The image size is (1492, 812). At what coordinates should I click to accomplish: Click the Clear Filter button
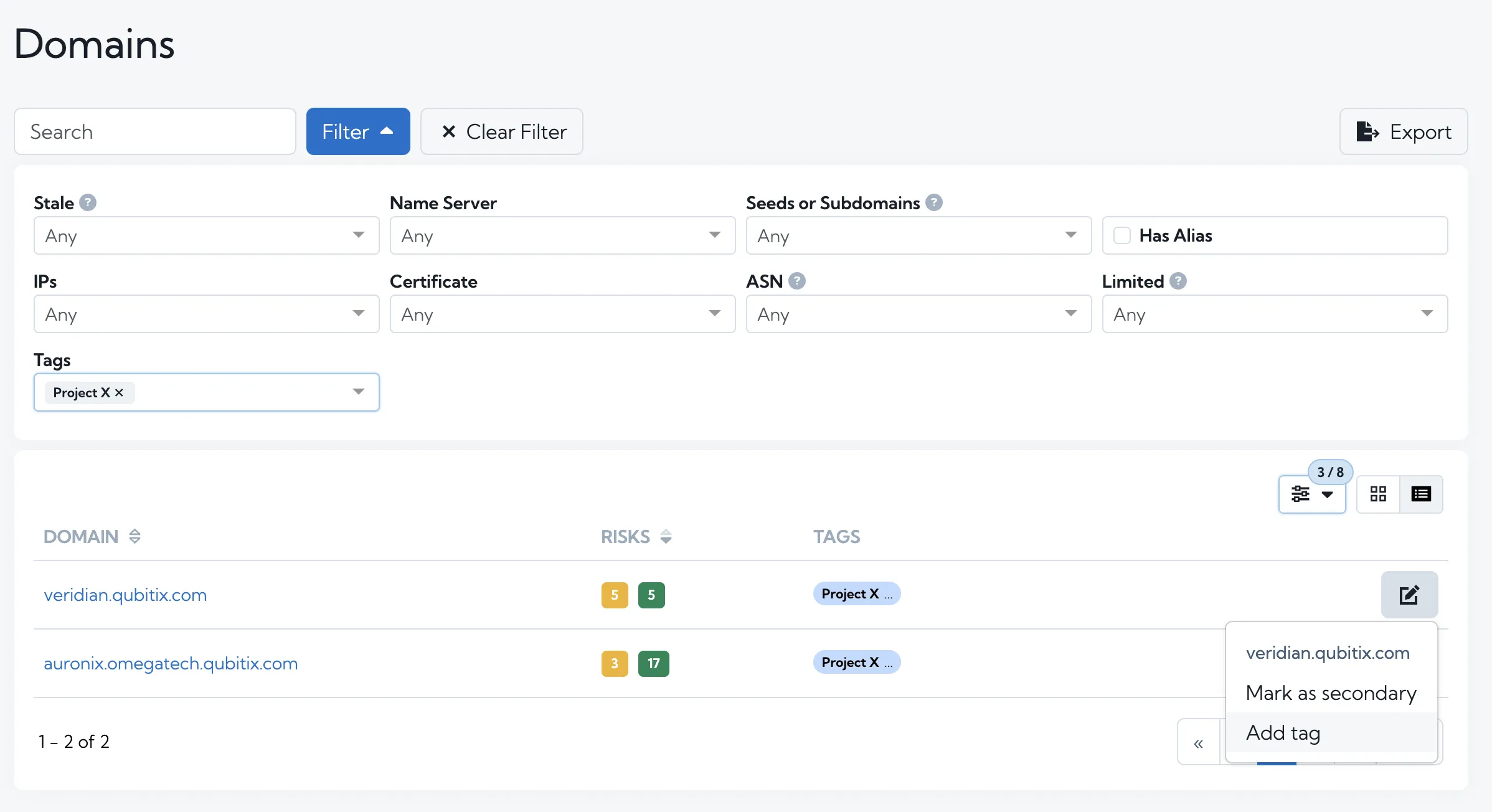502,131
